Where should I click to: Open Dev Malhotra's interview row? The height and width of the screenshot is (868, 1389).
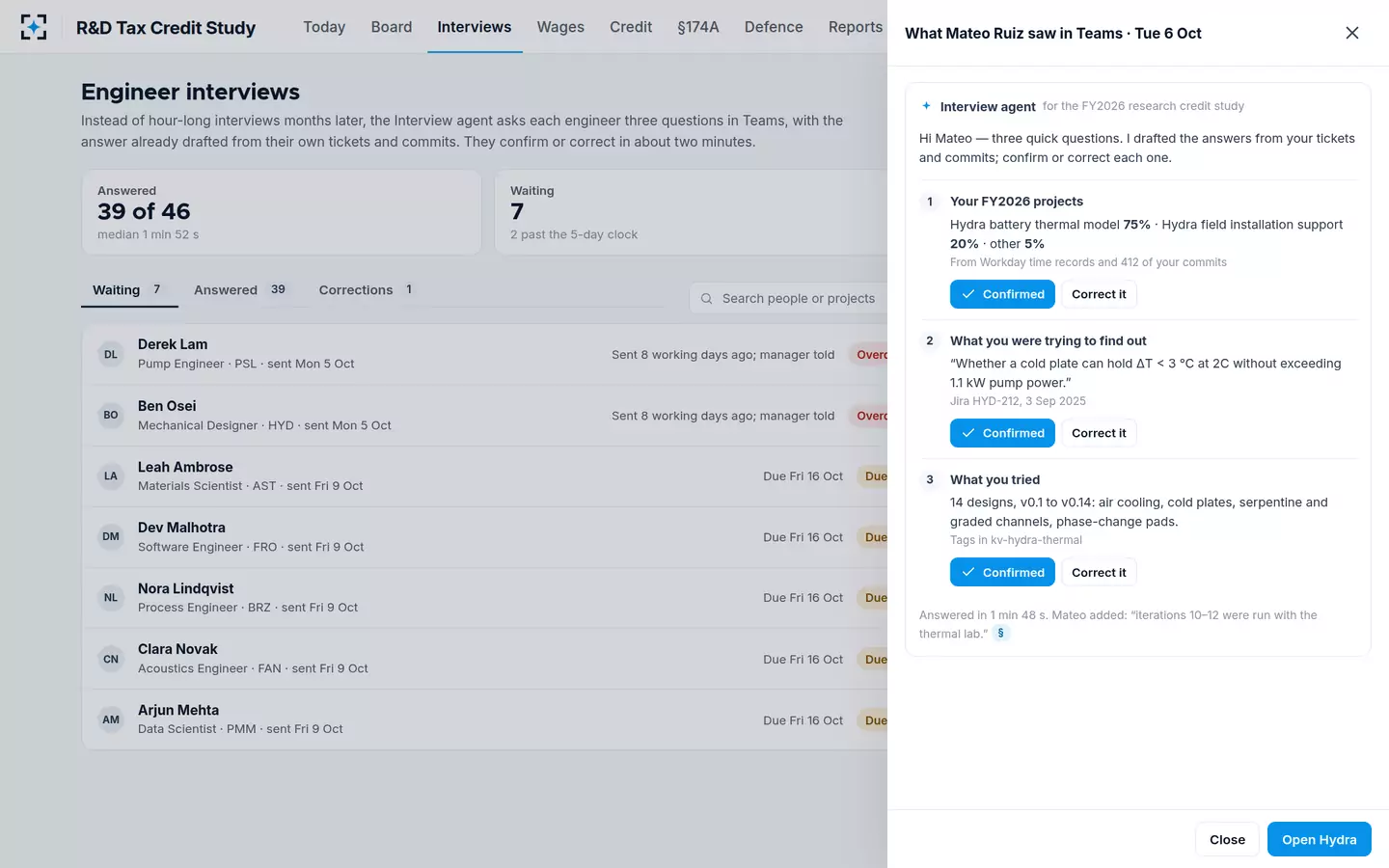485,537
